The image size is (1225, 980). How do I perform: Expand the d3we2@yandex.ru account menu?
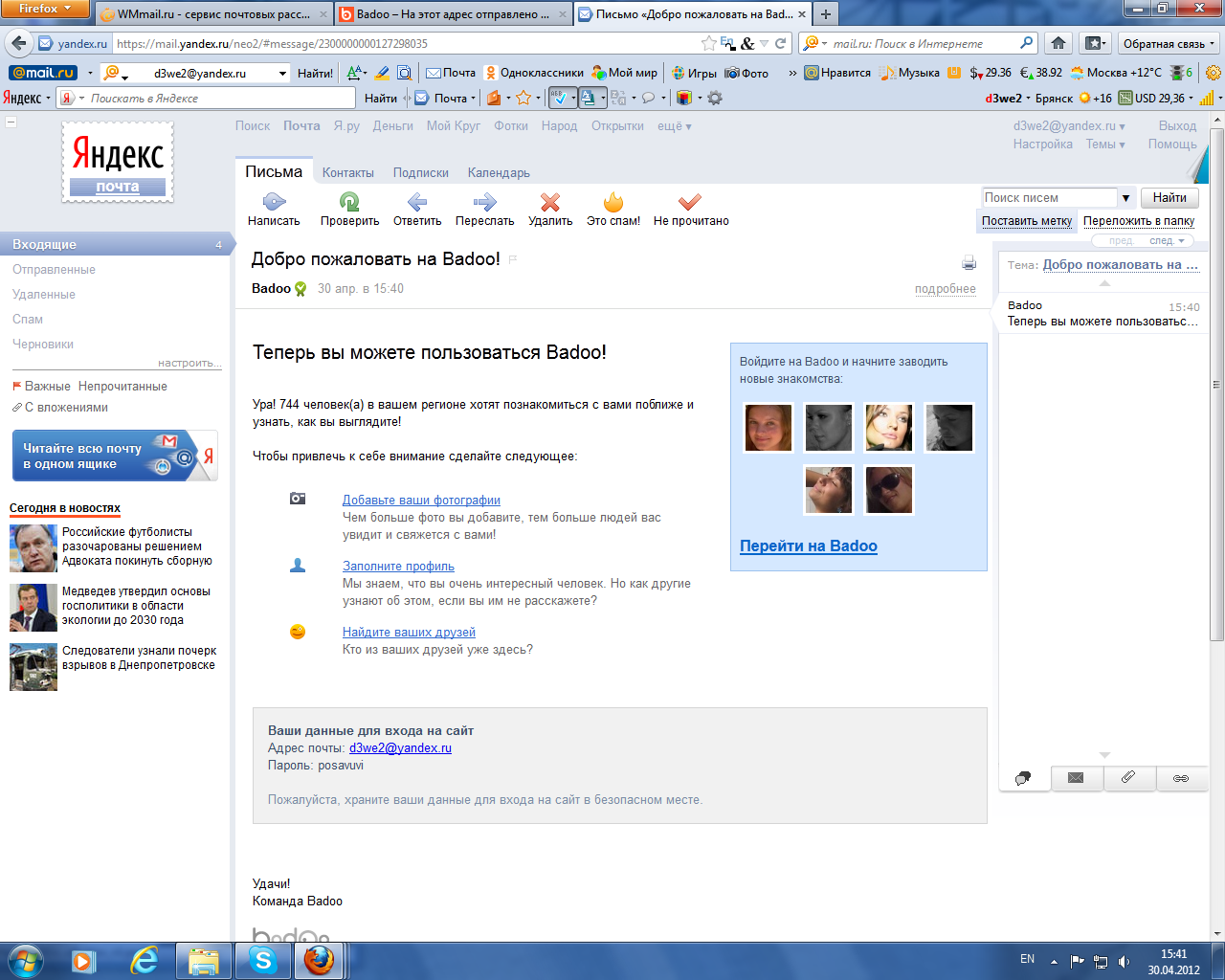[1069, 126]
